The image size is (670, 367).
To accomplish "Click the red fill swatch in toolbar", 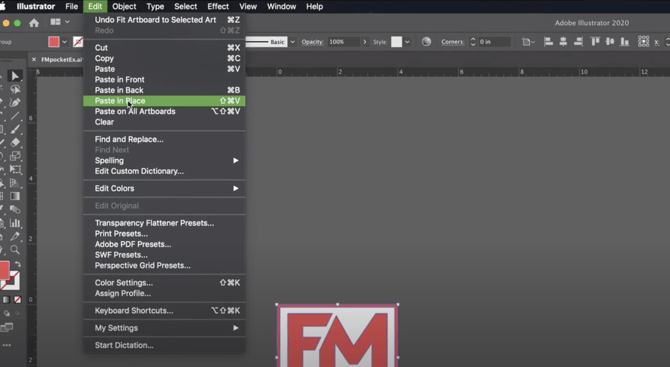I will (x=4, y=271).
